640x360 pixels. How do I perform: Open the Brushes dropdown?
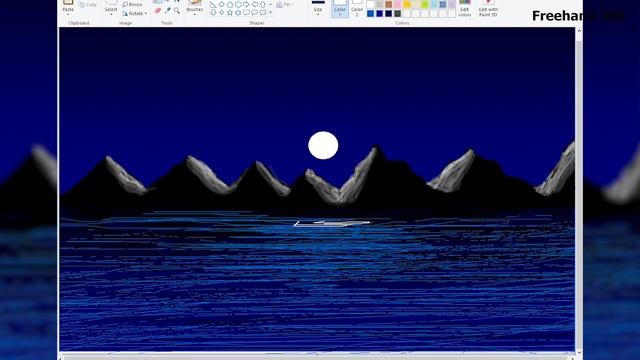coord(194,14)
